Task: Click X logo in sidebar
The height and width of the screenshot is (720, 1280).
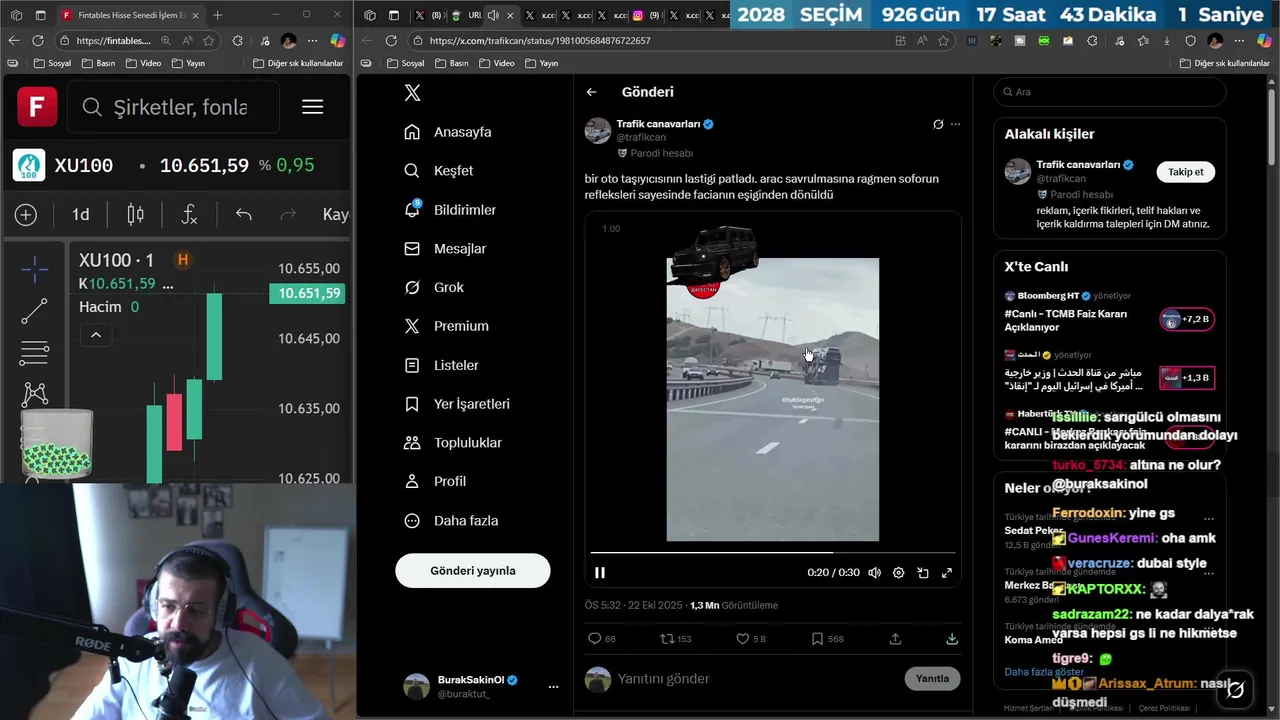Action: click(412, 93)
